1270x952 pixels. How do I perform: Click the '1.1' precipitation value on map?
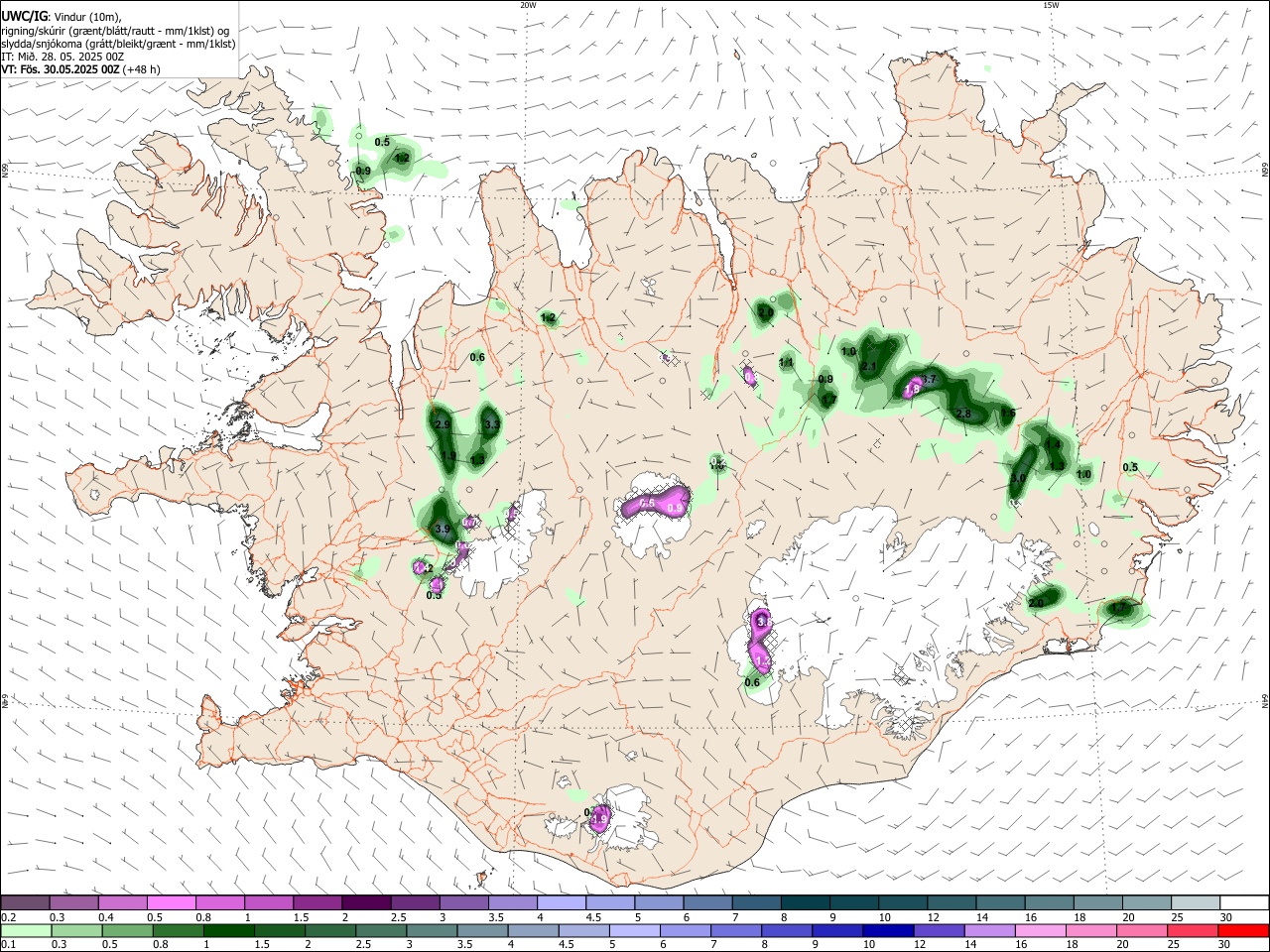(786, 363)
